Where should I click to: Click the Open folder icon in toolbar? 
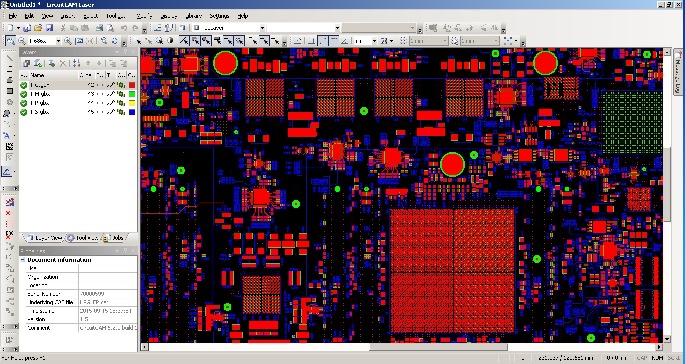tap(38, 28)
